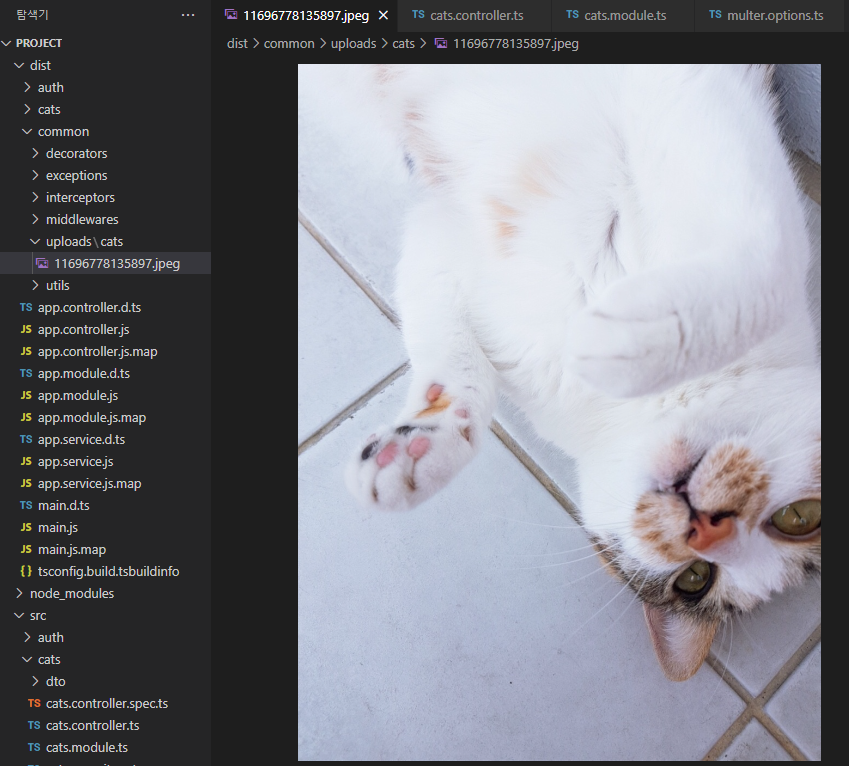The height and width of the screenshot is (766, 849).
Task: Open the explorer more actions ellipsis menu
Action: coord(188,15)
